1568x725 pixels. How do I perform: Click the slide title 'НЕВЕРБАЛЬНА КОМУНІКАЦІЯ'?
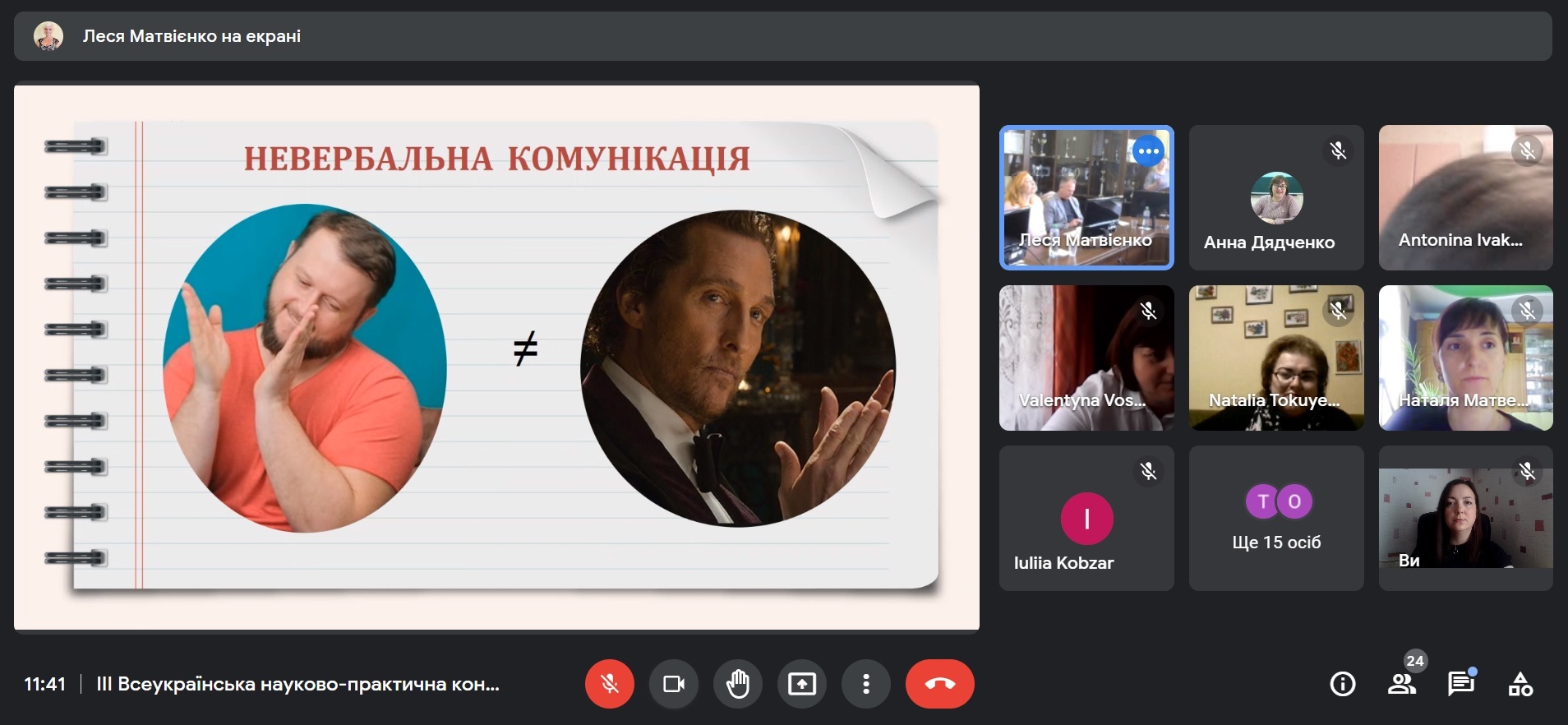496,159
